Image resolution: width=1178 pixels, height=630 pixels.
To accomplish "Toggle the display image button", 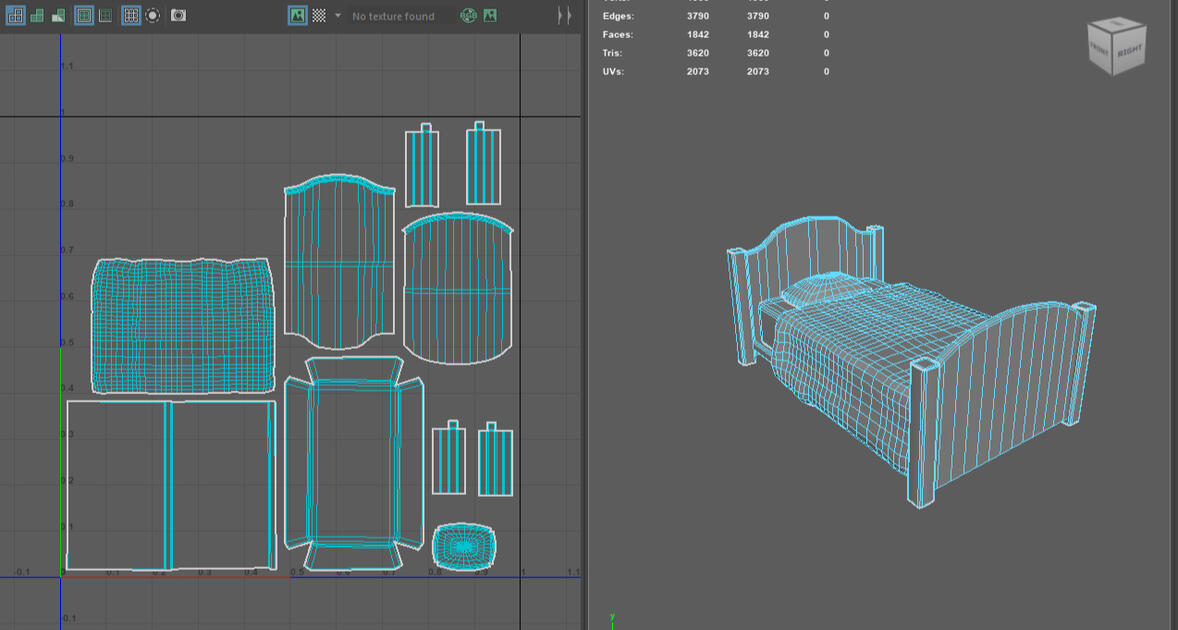I will pos(297,16).
